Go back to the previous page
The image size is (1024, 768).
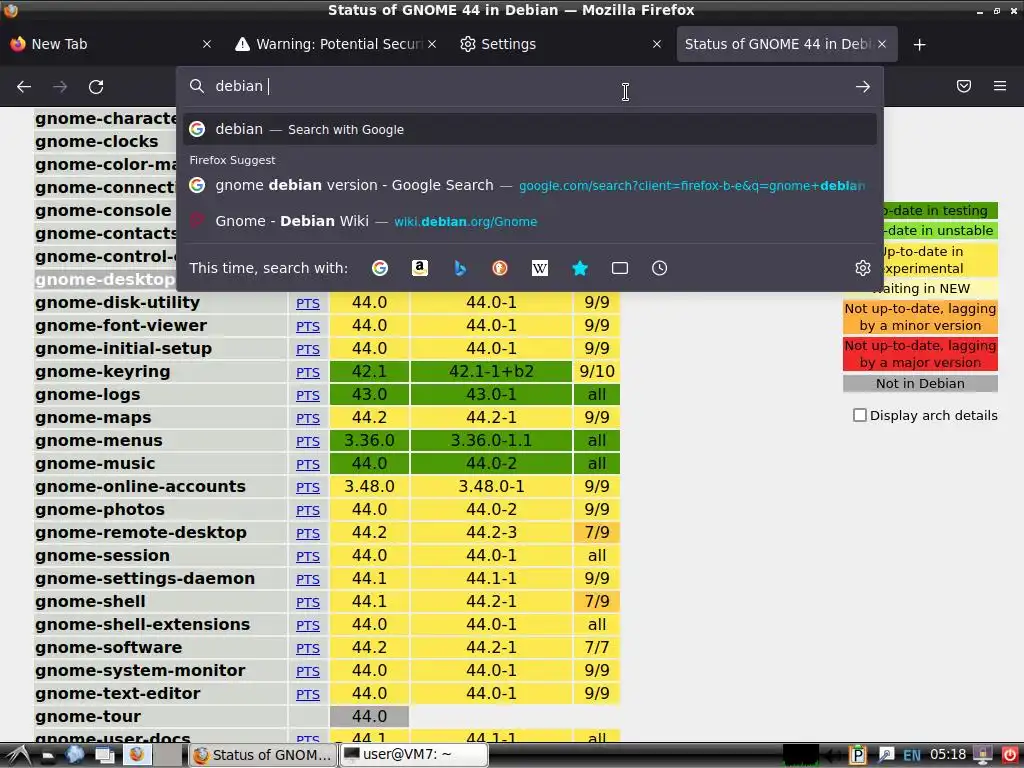coord(24,87)
